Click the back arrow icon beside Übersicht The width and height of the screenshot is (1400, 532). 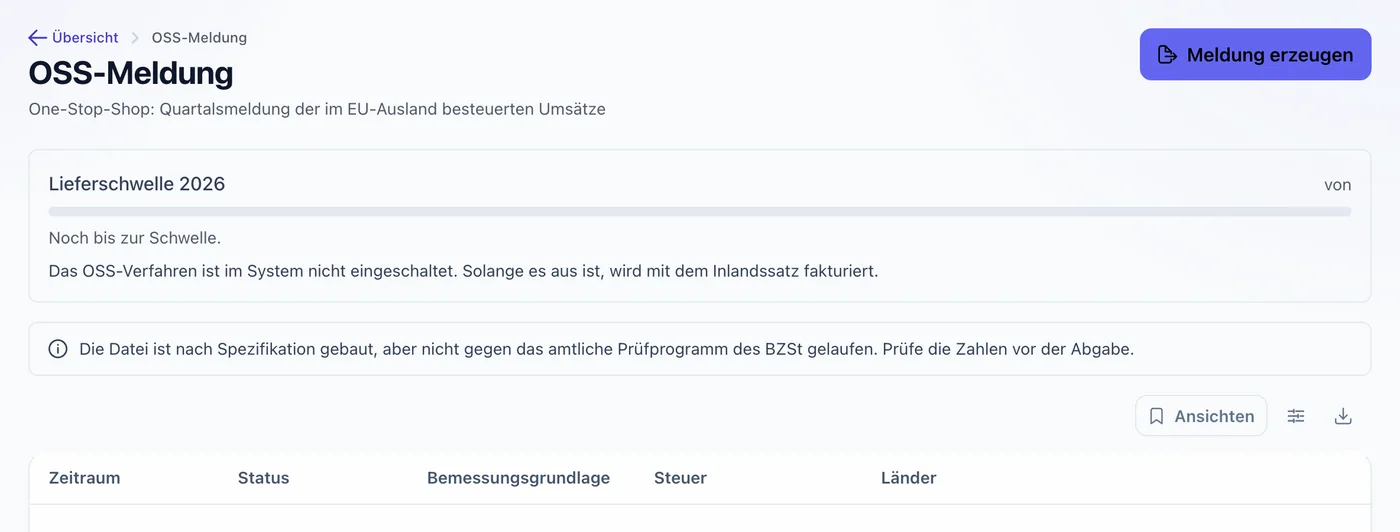pos(38,38)
